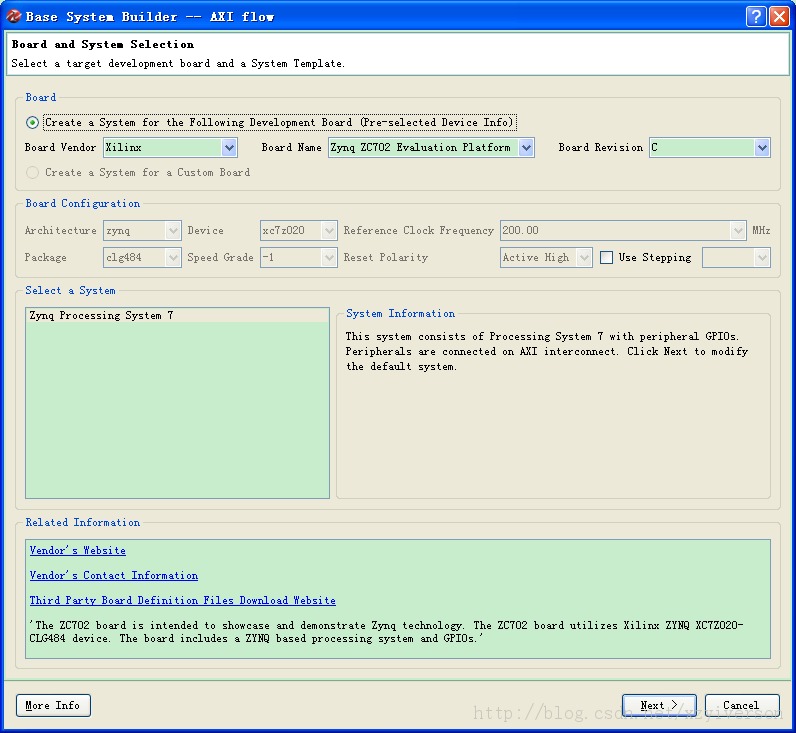Open Vendor's Contact Information link
The image size is (796, 733).
pyautogui.click(x=114, y=575)
